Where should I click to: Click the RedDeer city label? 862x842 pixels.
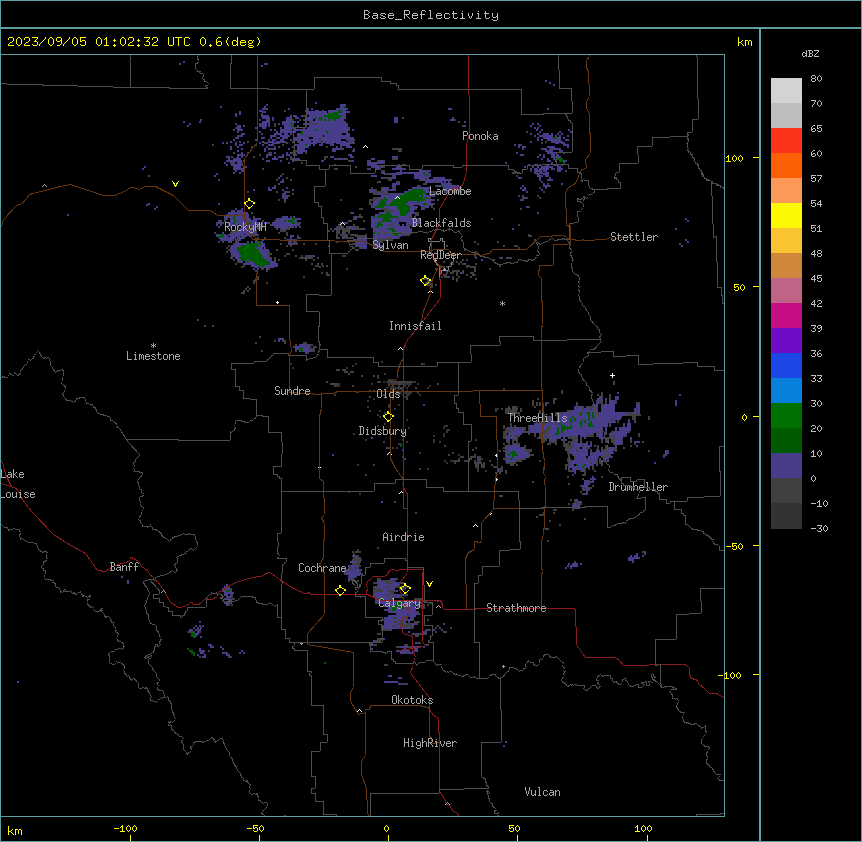440,255
